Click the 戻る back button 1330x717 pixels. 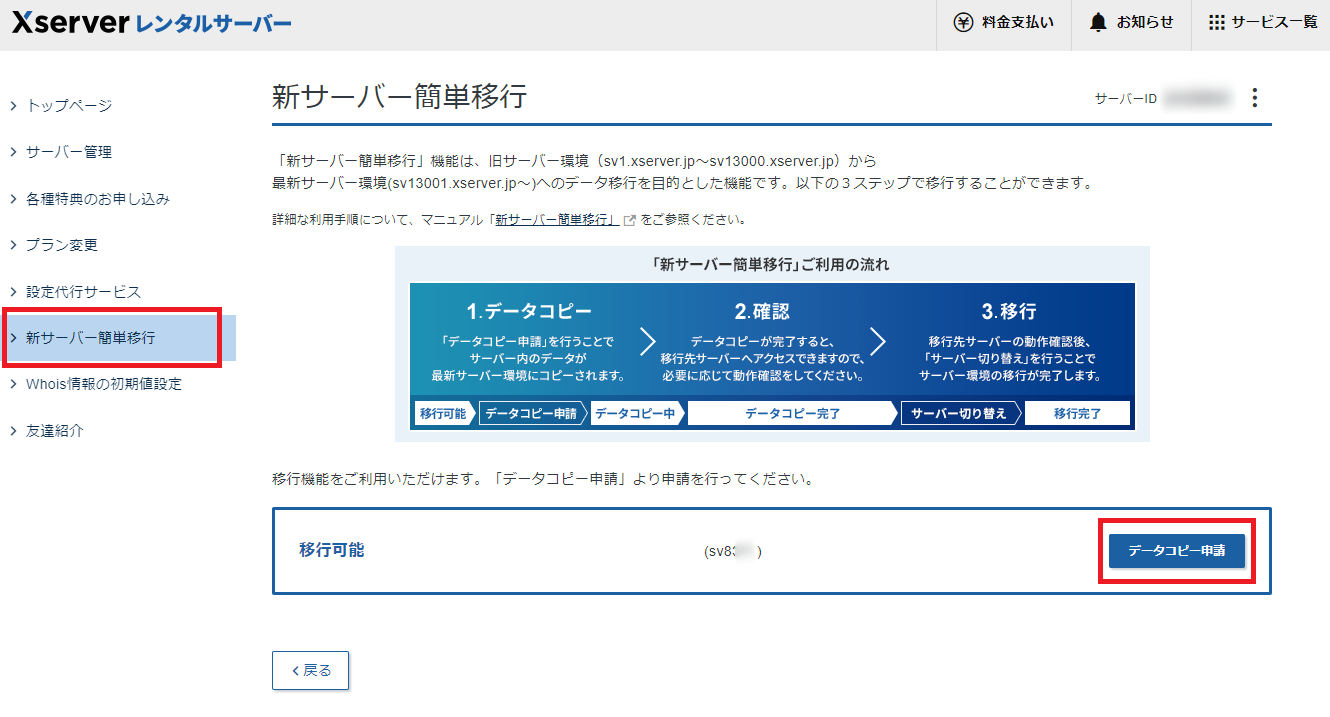pos(310,671)
